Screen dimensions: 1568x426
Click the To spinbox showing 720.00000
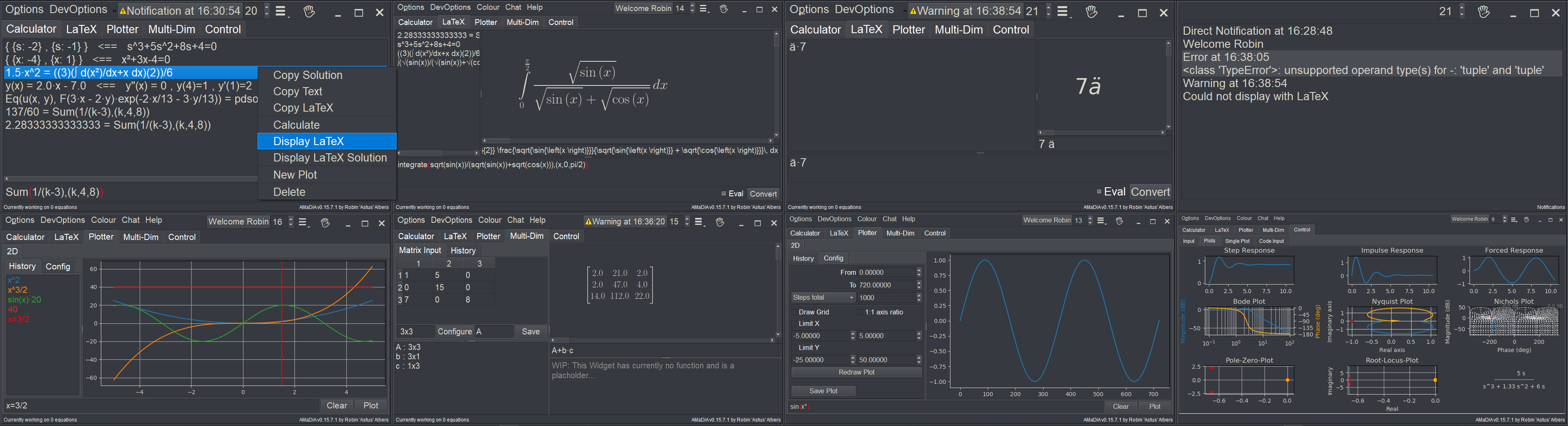pyautogui.click(x=889, y=285)
